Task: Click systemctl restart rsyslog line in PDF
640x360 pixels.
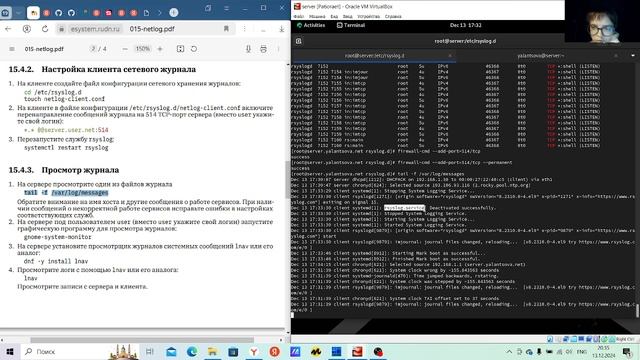Action: [x=66, y=148]
